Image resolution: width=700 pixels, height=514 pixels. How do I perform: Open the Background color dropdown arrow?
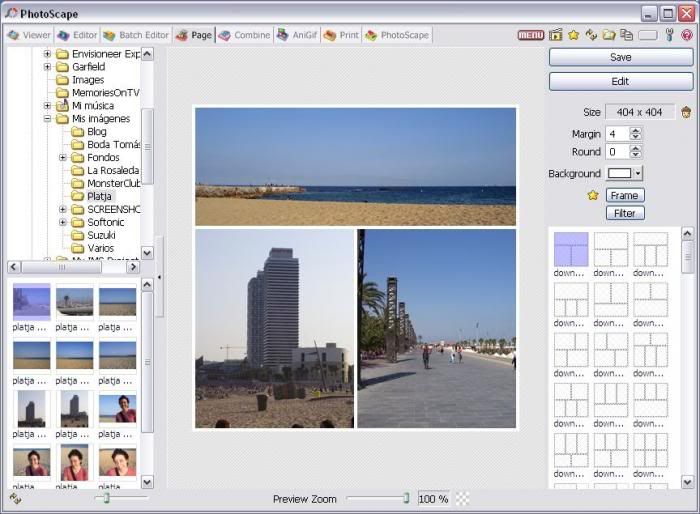tap(638, 173)
